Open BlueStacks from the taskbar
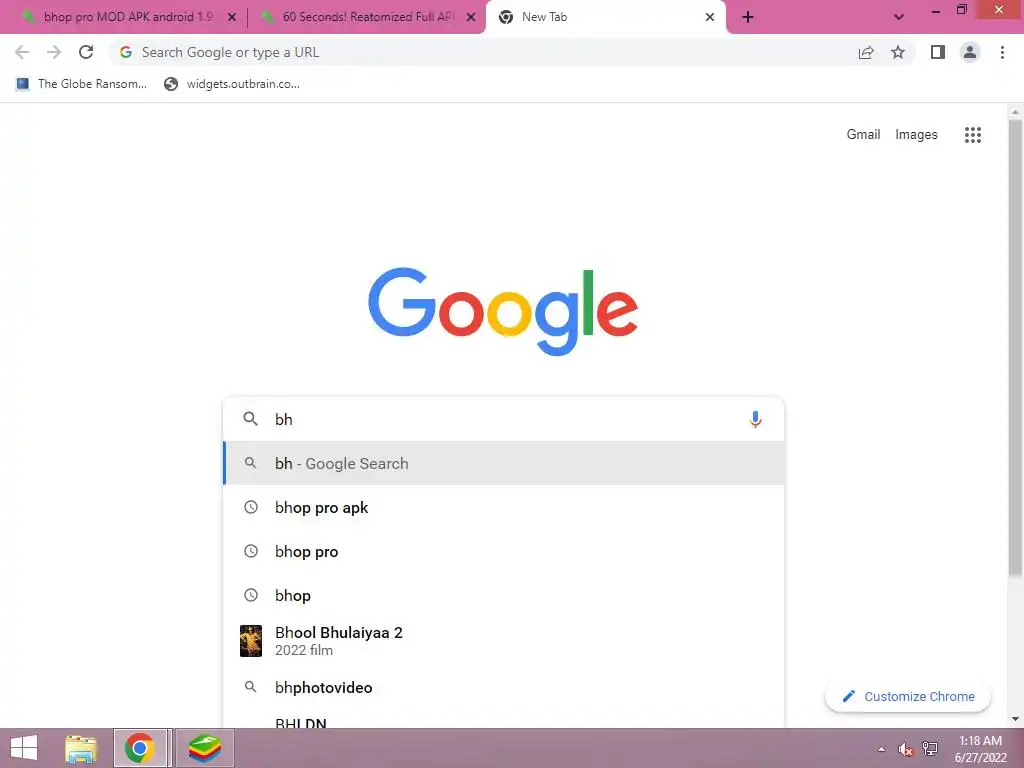The width and height of the screenshot is (1024, 768). pyautogui.click(x=205, y=748)
